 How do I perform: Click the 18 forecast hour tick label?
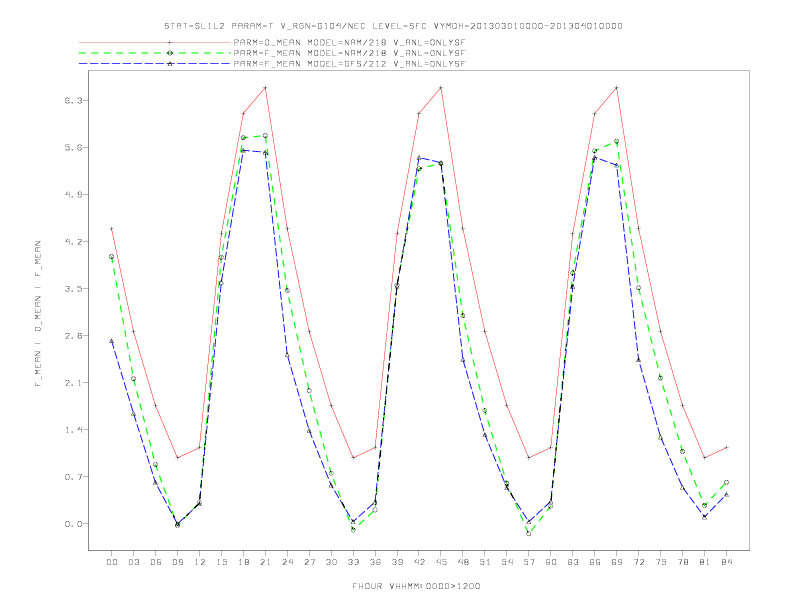tap(243, 562)
